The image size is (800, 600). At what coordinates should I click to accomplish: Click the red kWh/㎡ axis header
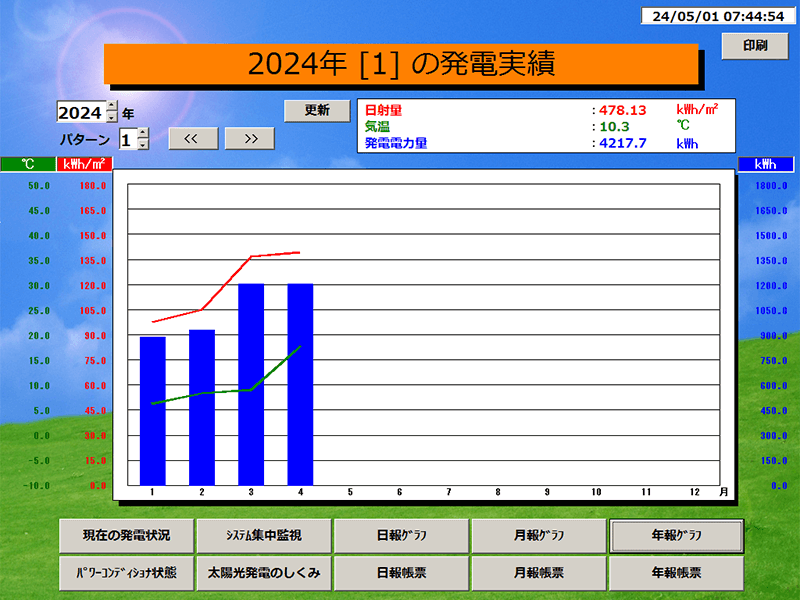click(x=84, y=164)
